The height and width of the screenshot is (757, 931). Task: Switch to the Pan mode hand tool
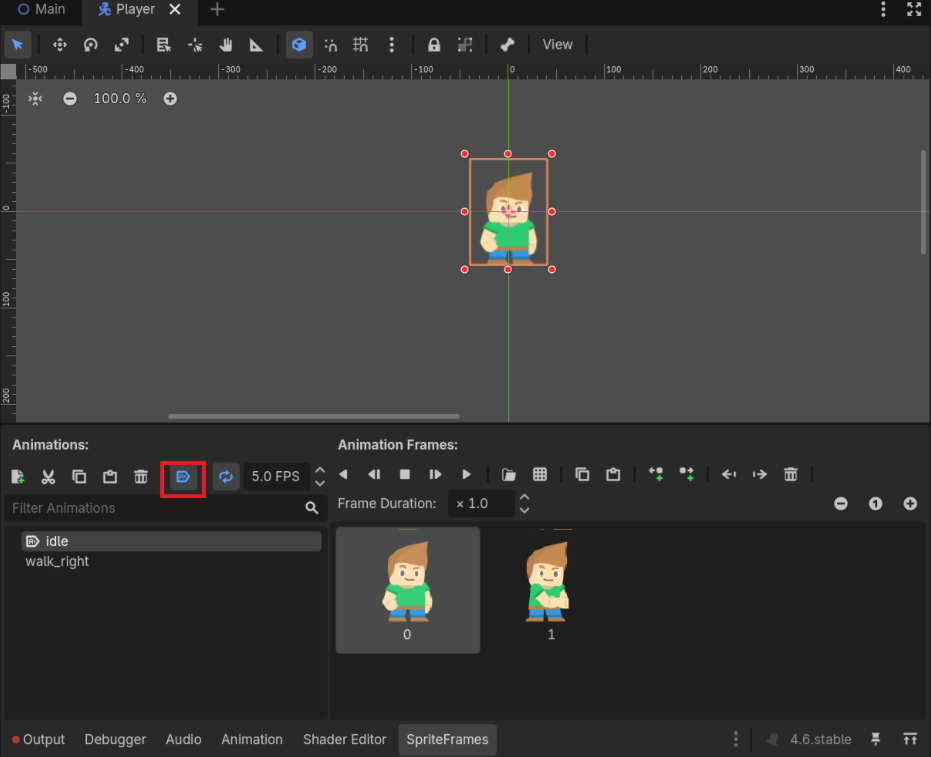[x=226, y=44]
